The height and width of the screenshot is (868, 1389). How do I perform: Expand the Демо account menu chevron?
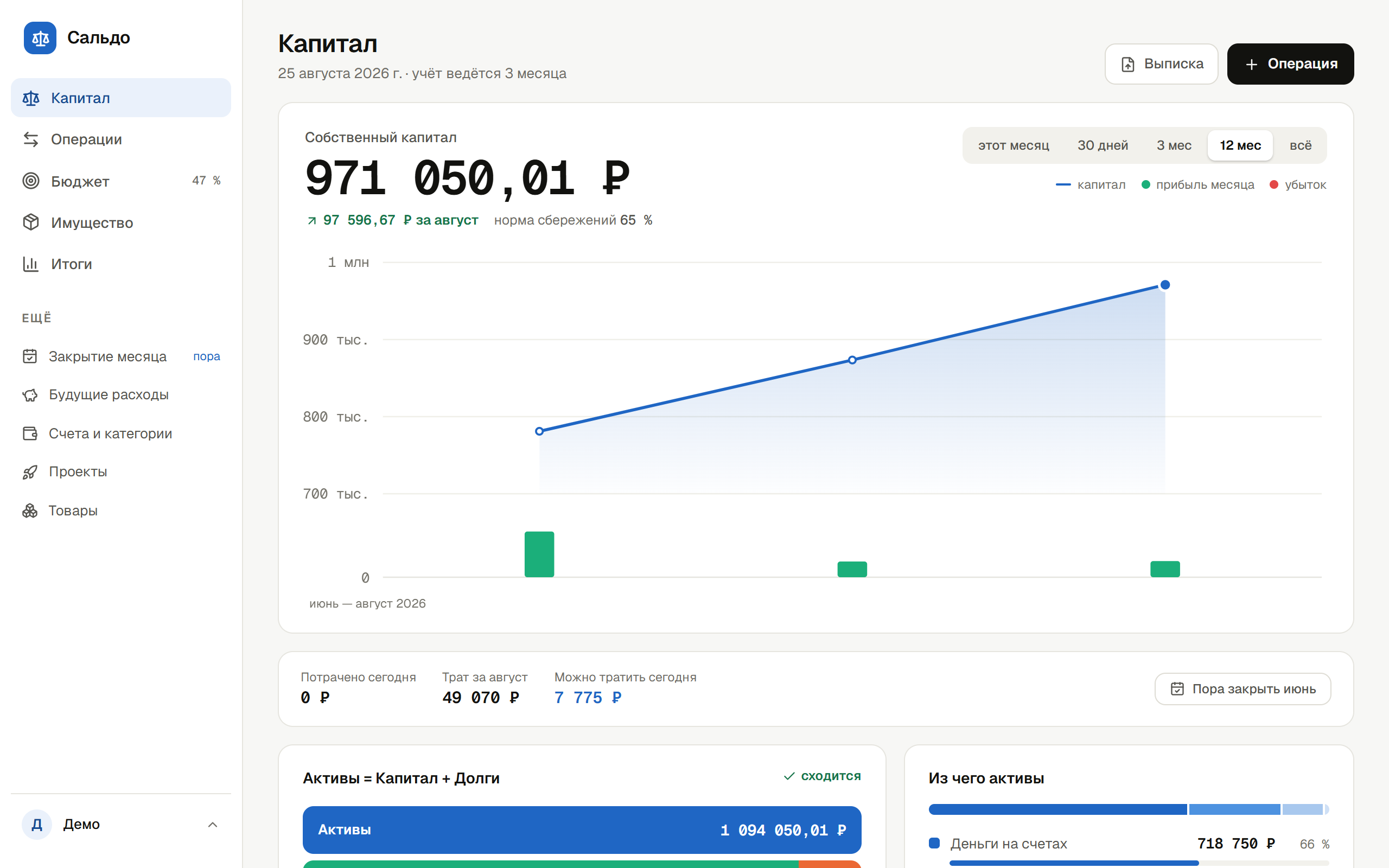(x=212, y=825)
